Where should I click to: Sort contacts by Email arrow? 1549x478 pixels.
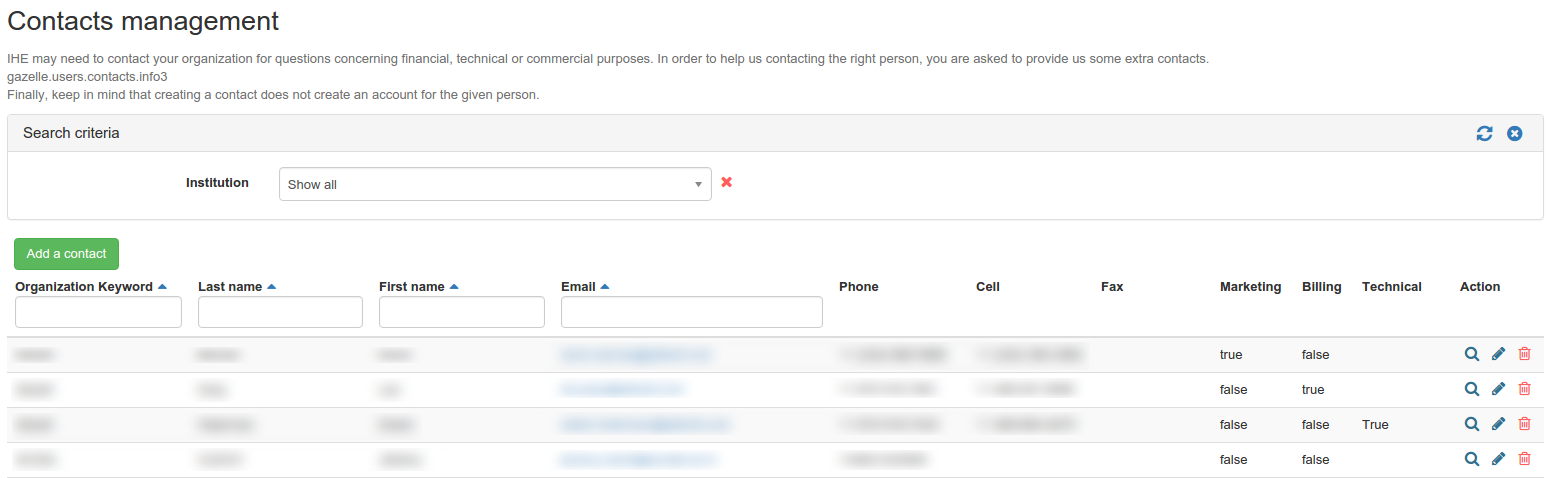[605, 287]
